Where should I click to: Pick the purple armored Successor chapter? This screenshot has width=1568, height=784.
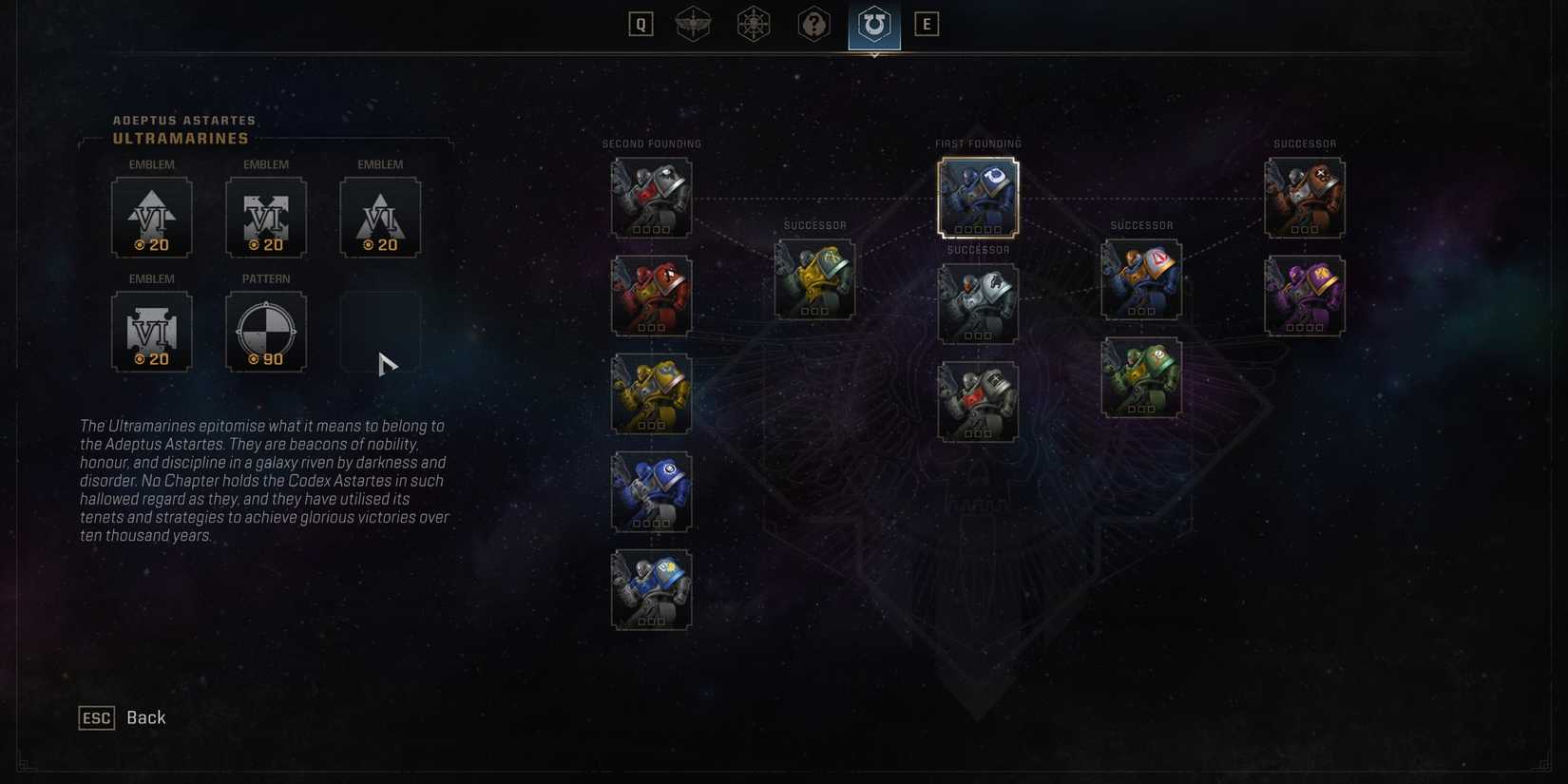pyautogui.click(x=1305, y=296)
